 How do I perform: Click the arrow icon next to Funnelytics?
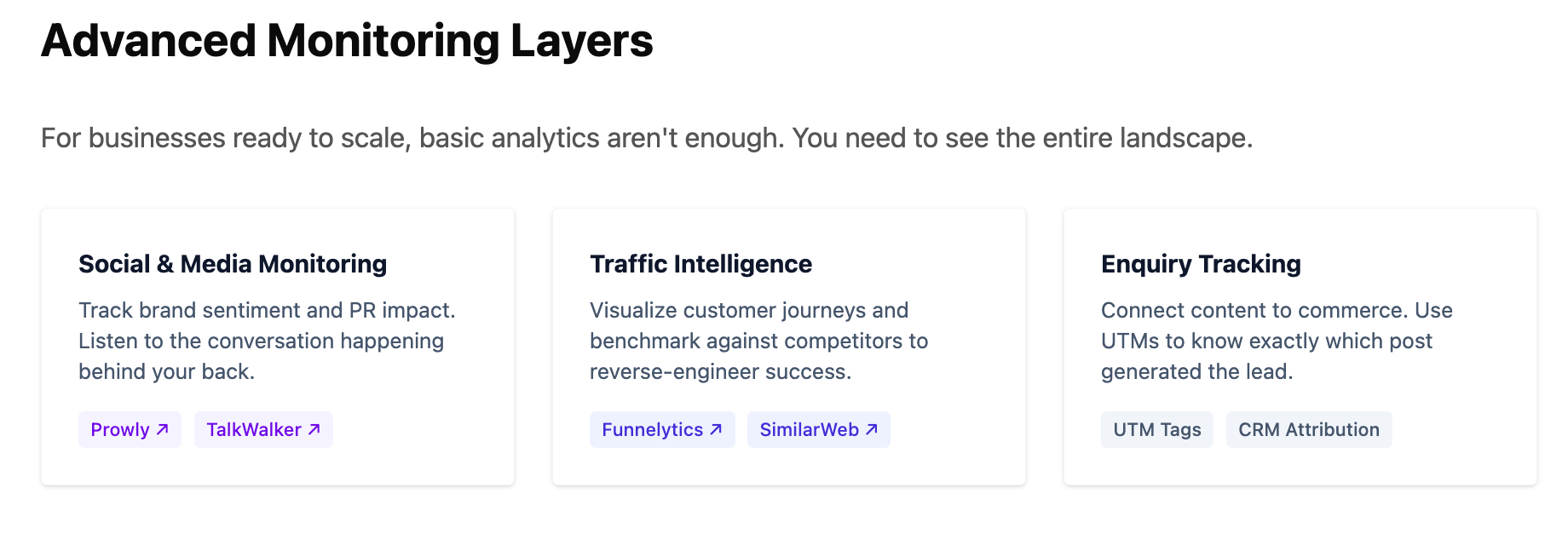pos(717,429)
